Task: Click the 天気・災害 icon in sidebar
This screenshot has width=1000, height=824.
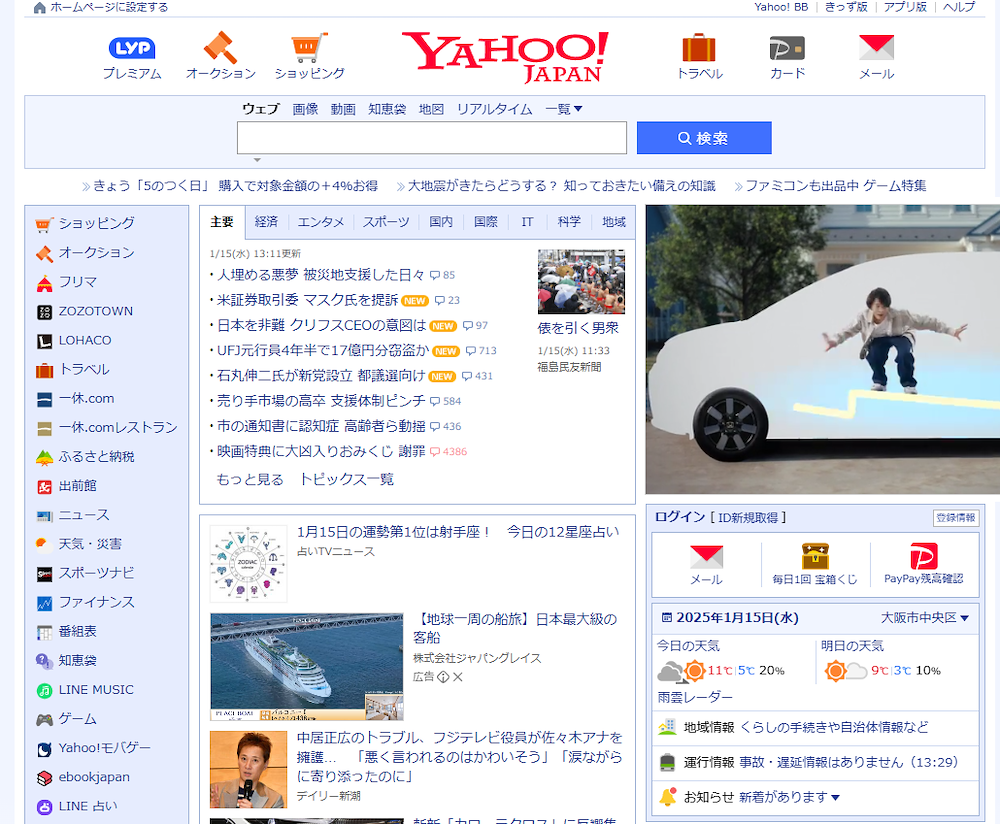Action: pos(43,544)
